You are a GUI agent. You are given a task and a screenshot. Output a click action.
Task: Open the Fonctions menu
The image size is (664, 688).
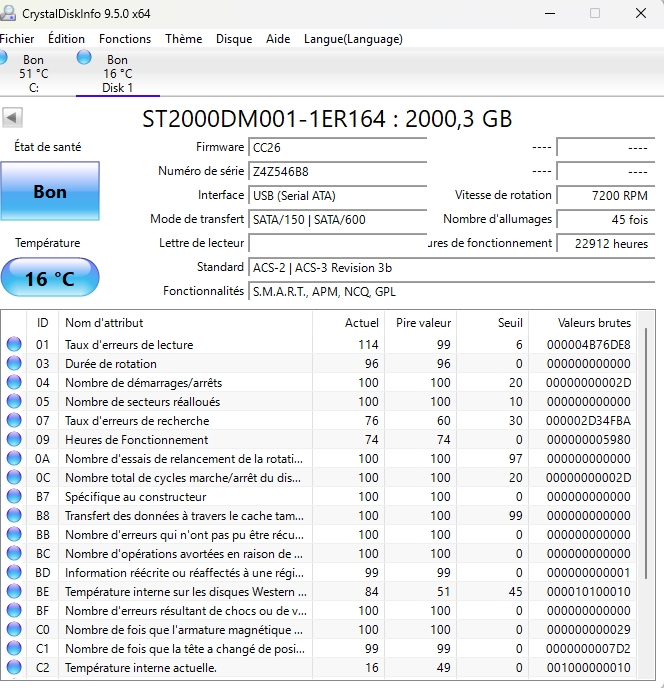coord(125,39)
